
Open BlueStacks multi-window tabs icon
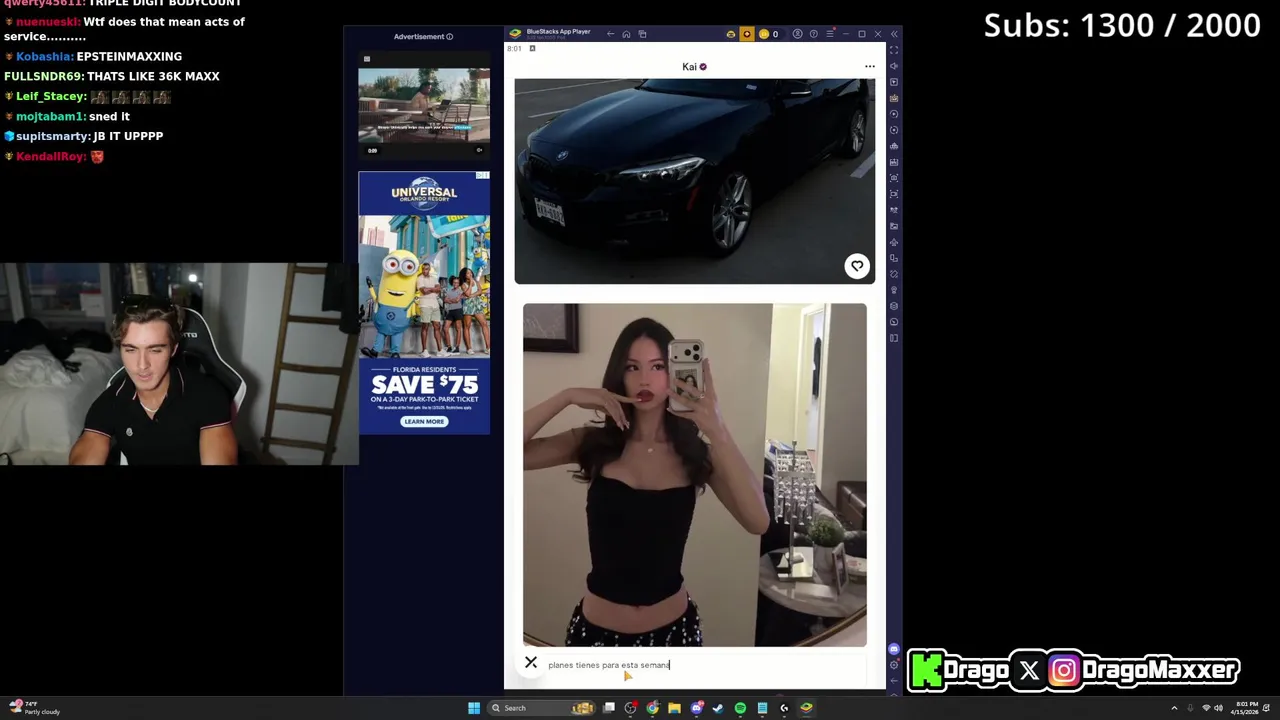(x=643, y=34)
